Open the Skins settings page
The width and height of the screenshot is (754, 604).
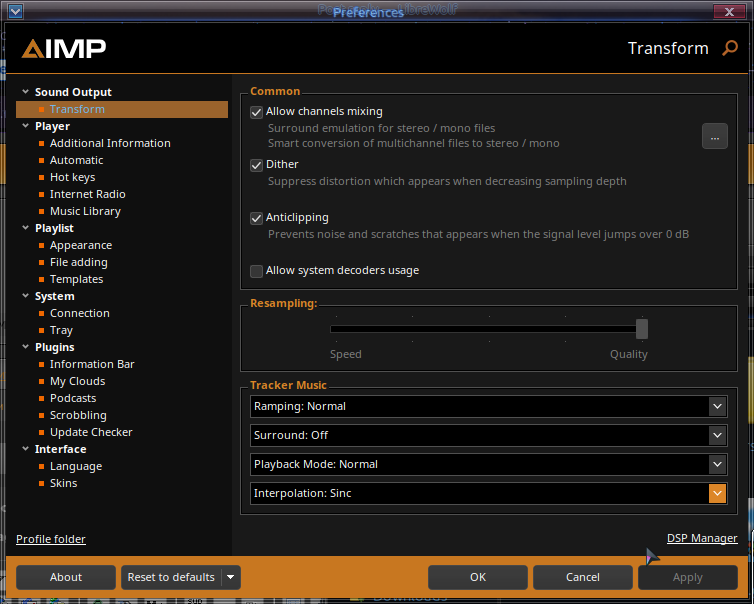point(63,483)
